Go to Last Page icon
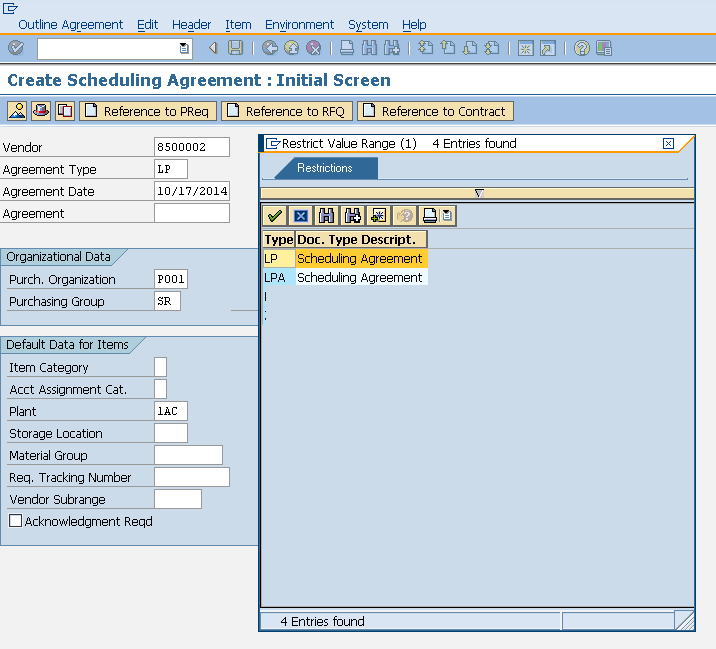This screenshot has width=716, height=649. pos(492,47)
